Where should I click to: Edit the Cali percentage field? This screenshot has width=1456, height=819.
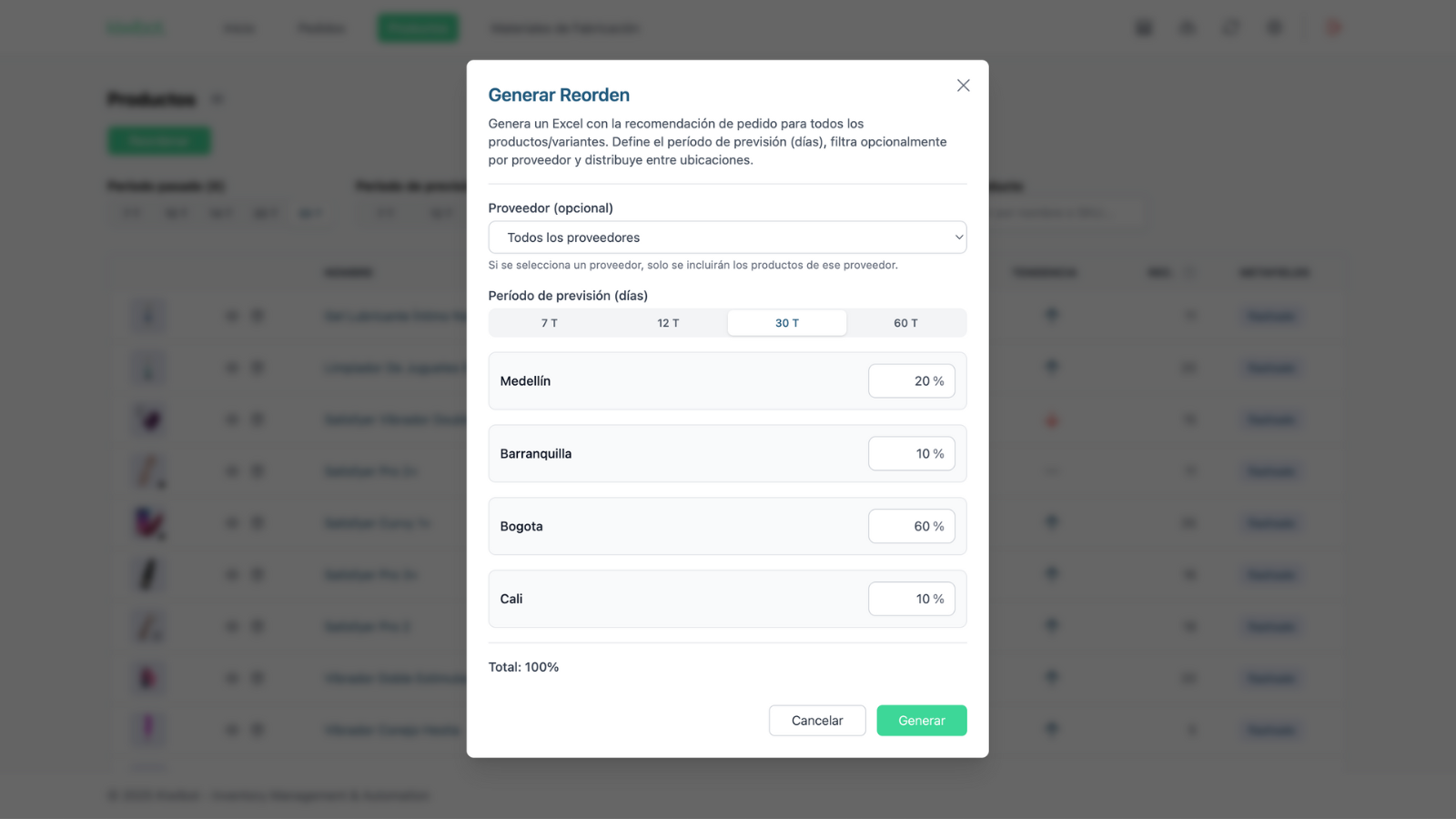pos(911,599)
